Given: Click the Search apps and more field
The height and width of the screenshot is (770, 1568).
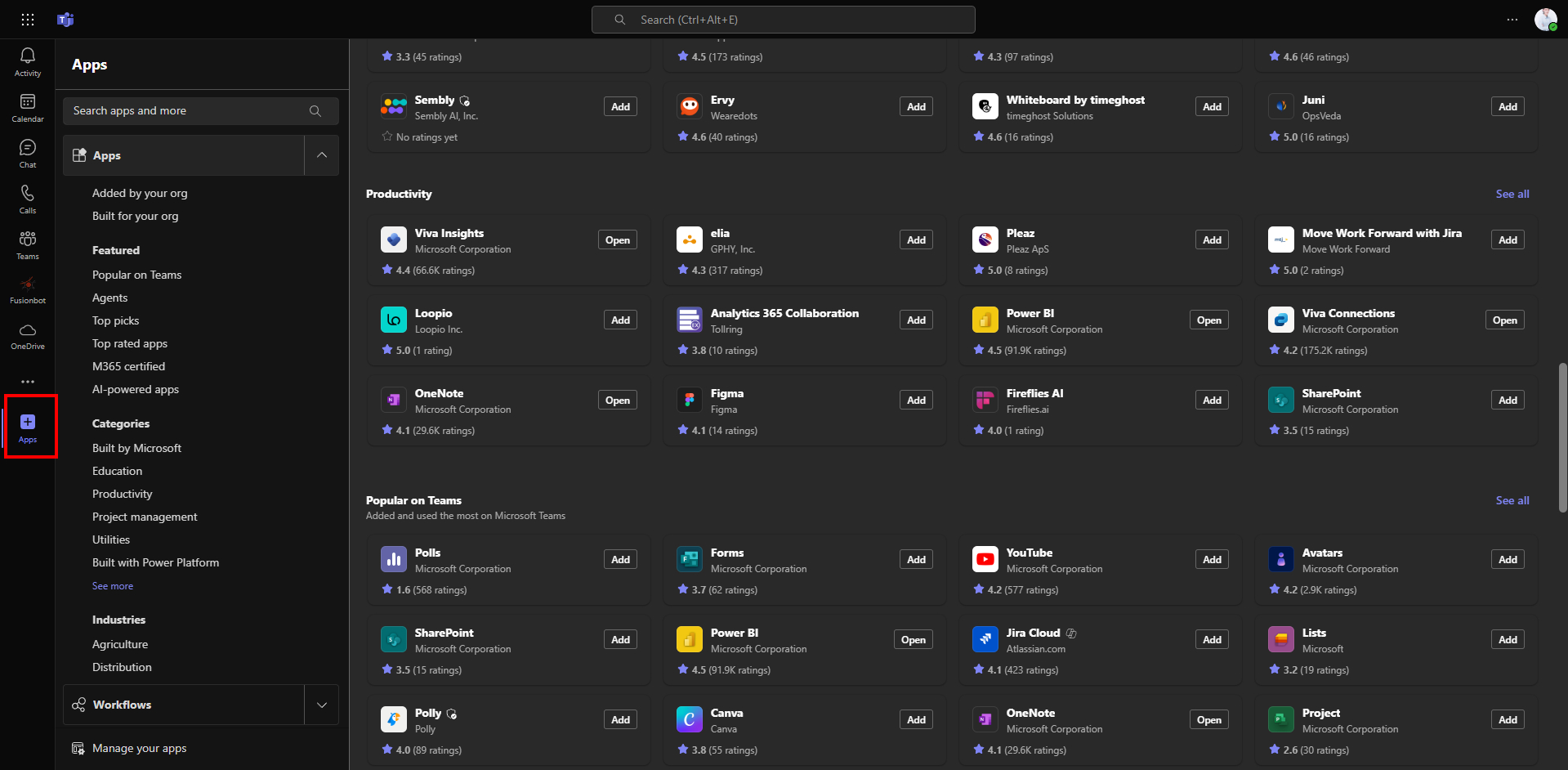Looking at the screenshot, I should pos(201,111).
